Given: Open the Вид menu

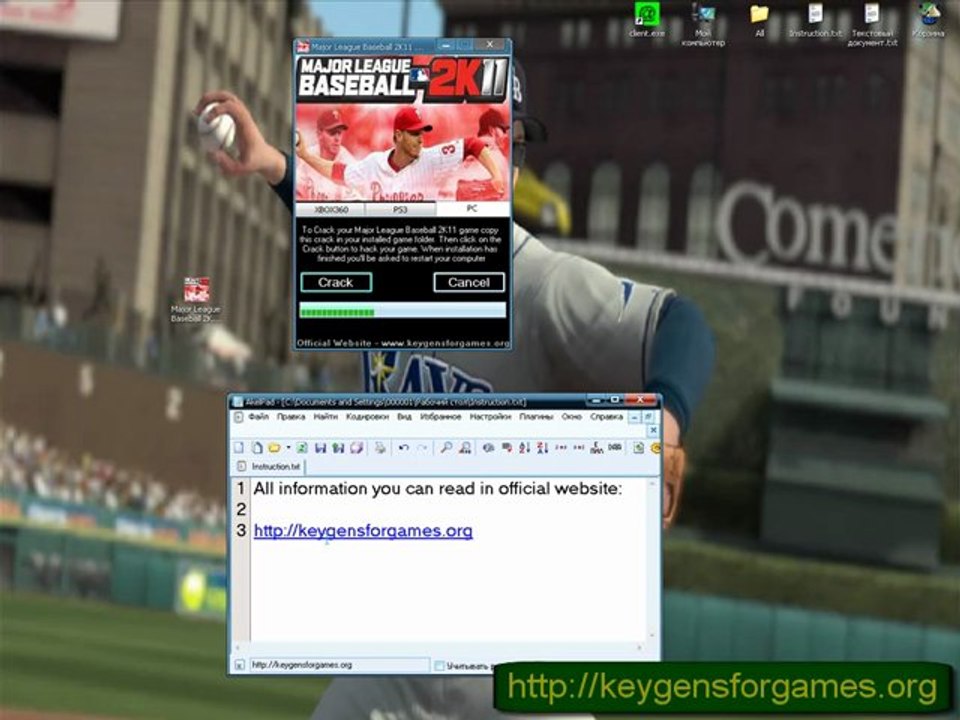Looking at the screenshot, I should [x=404, y=416].
